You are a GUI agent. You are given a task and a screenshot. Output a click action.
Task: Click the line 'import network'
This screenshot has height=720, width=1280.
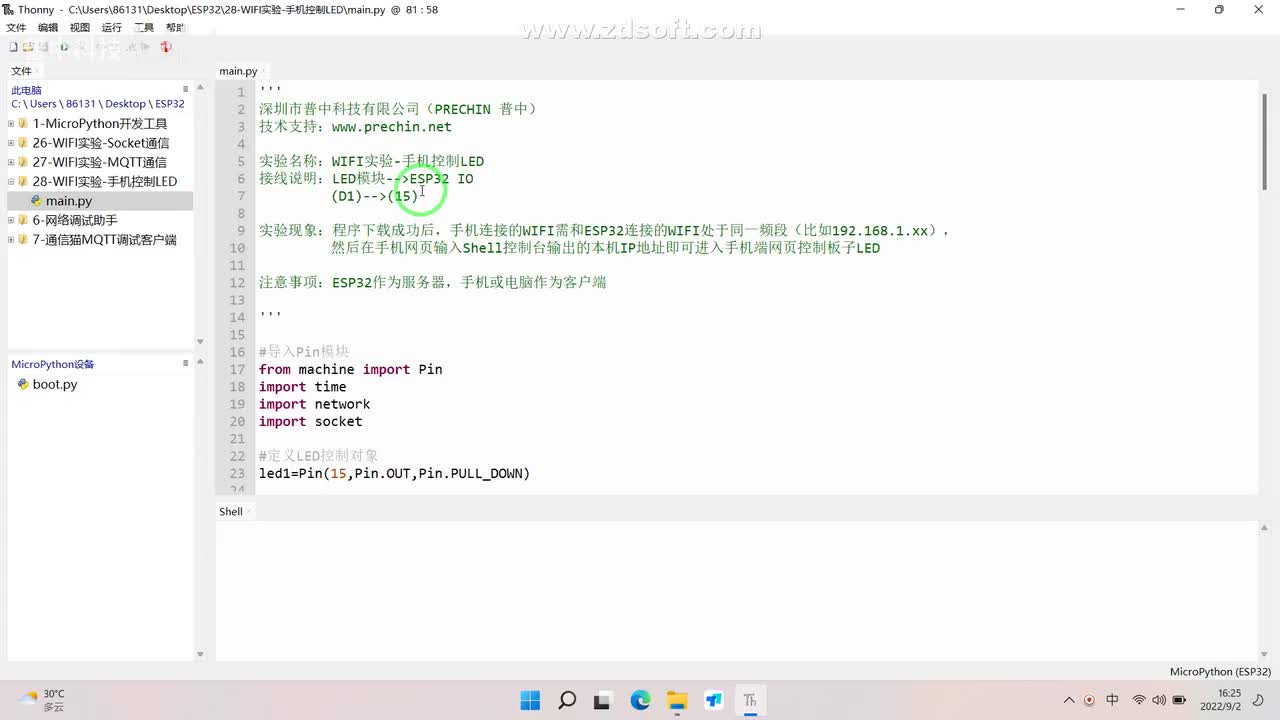(314, 404)
